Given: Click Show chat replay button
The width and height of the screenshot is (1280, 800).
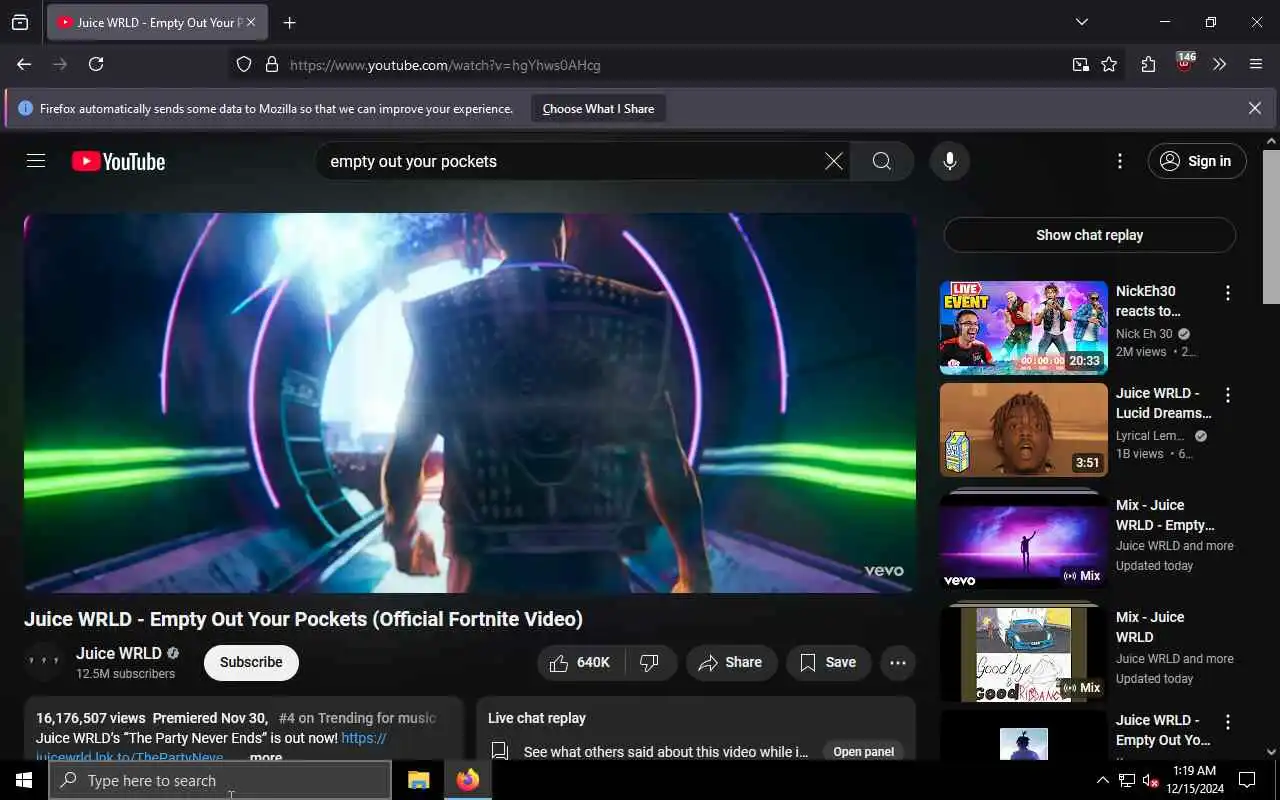Looking at the screenshot, I should [x=1089, y=235].
